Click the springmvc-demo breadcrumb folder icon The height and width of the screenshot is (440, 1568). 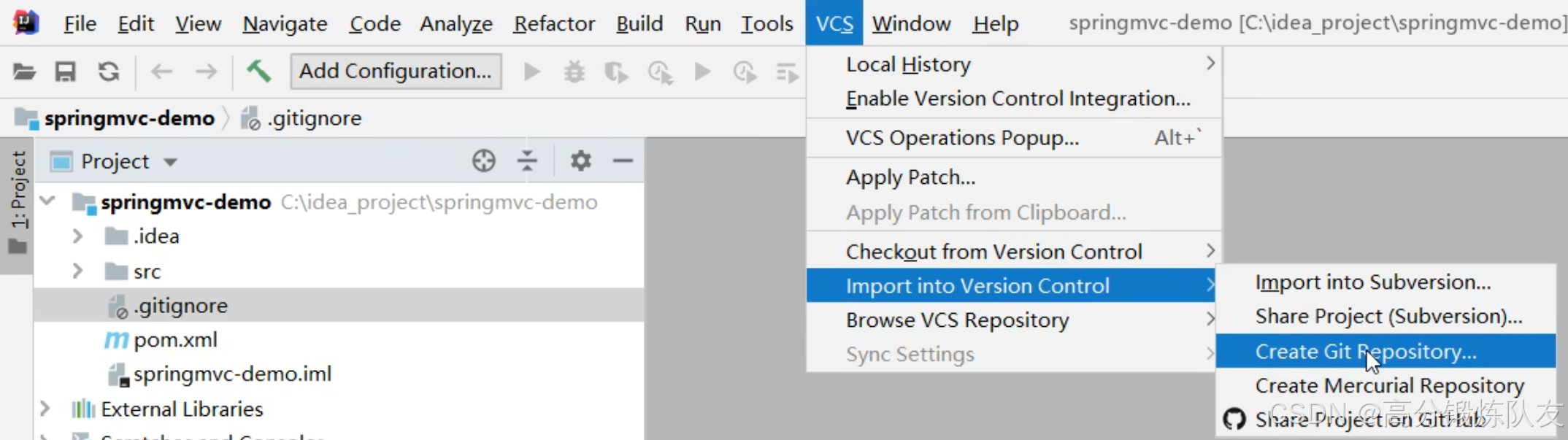26,118
